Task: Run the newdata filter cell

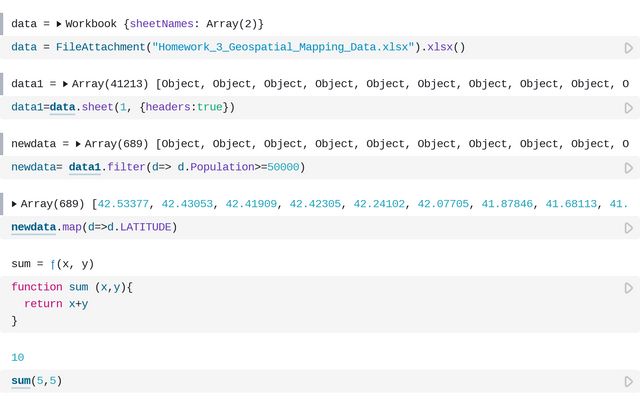Action: tap(628, 168)
